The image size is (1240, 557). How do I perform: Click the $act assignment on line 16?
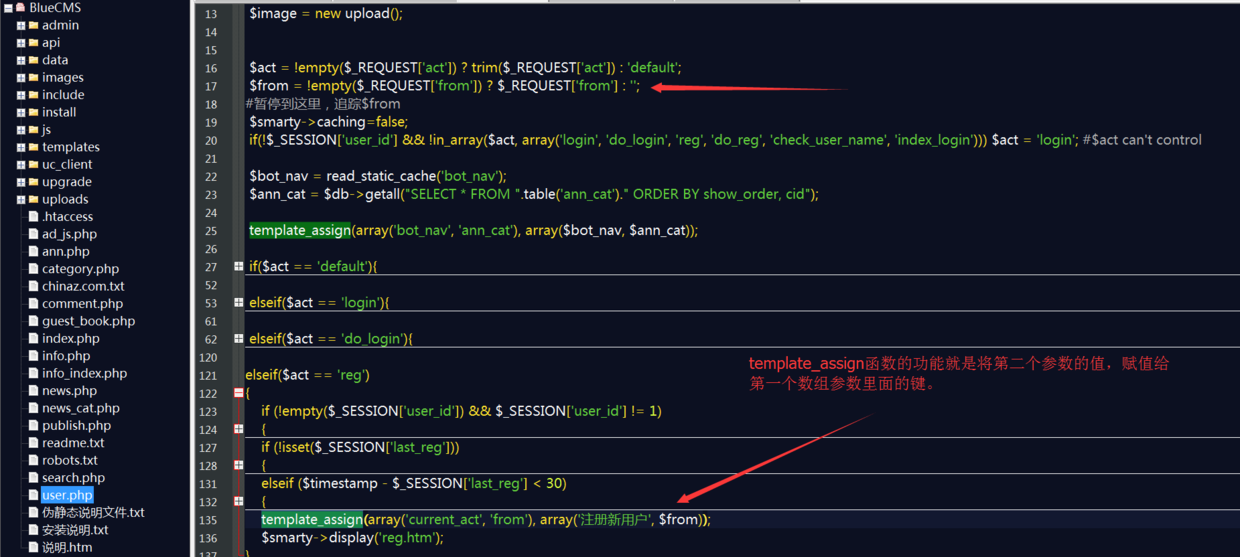[465, 68]
